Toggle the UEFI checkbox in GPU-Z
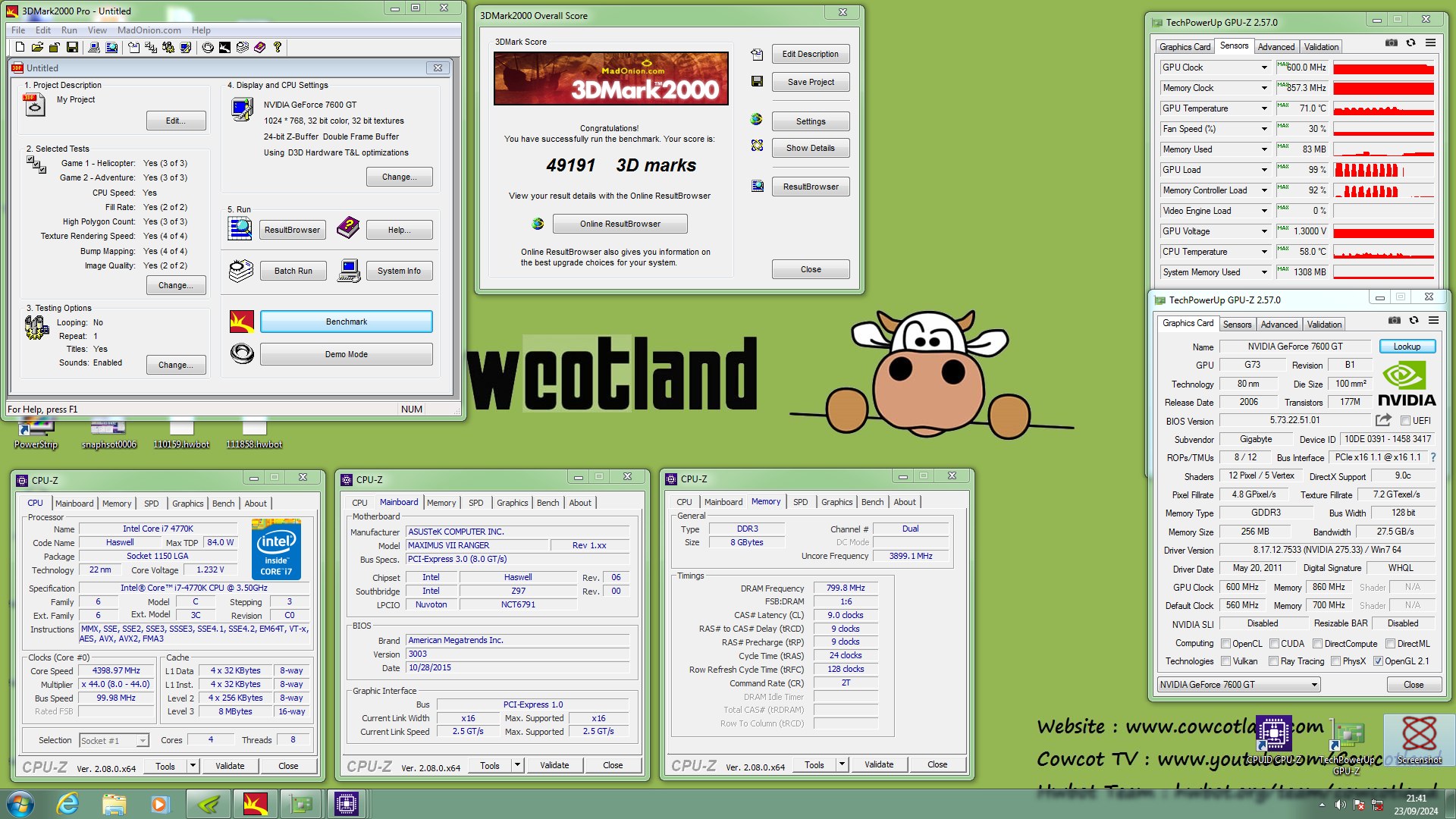The width and height of the screenshot is (1456, 819). [x=1405, y=421]
